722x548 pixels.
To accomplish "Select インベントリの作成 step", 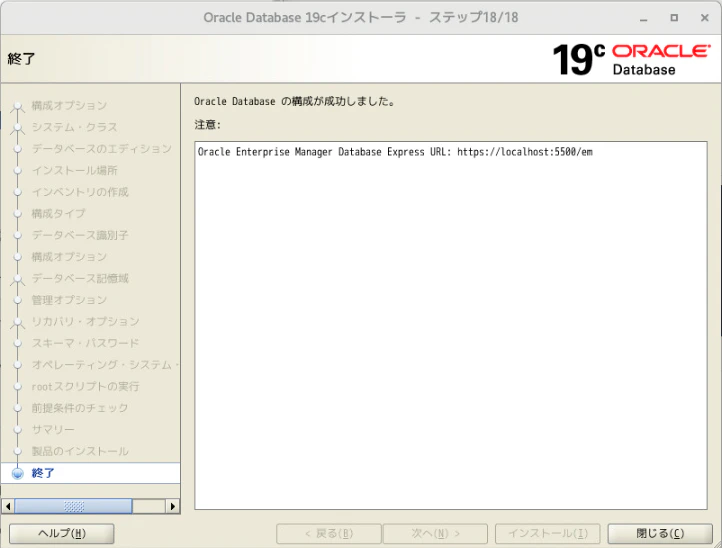I will (x=80, y=192).
